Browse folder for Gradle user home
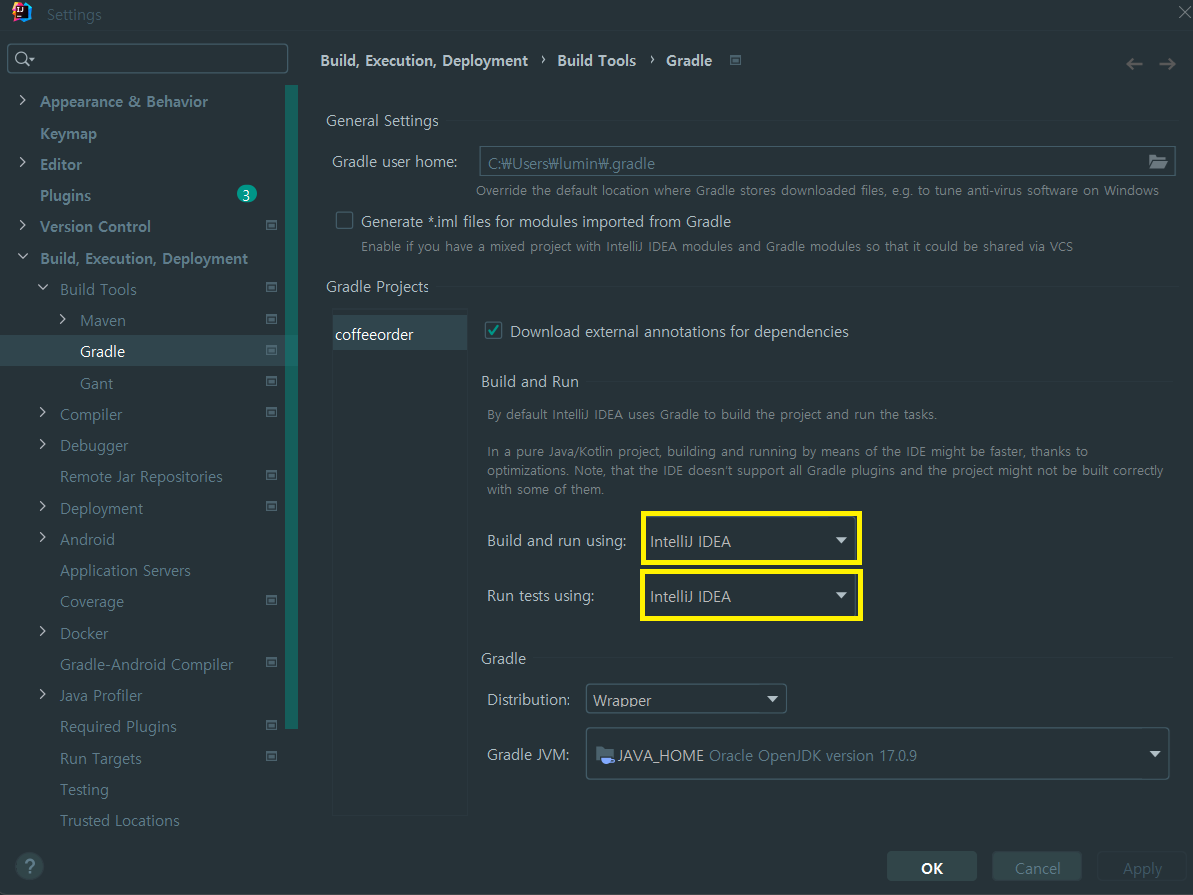The width and height of the screenshot is (1193, 895). [1157, 161]
